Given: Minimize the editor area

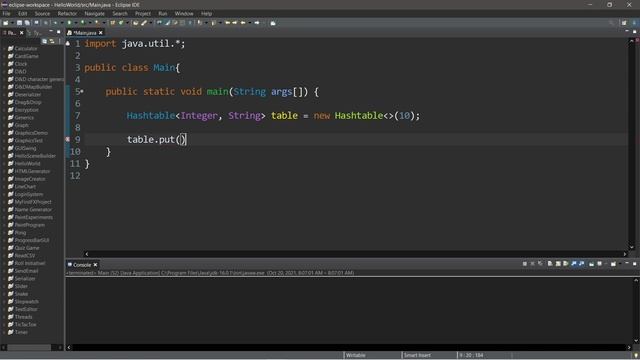Looking at the screenshot, I should pos(627,31).
